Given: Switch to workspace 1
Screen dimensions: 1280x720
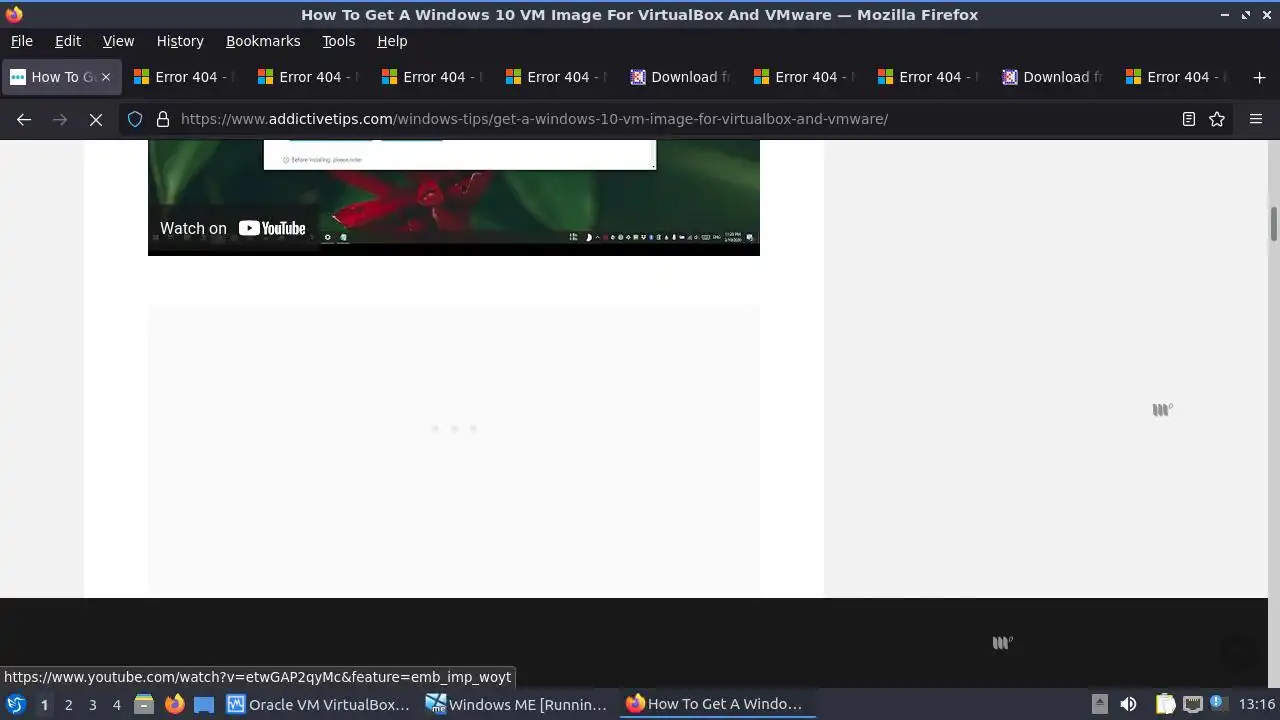Looking at the screenshot, I should point(44,704).
